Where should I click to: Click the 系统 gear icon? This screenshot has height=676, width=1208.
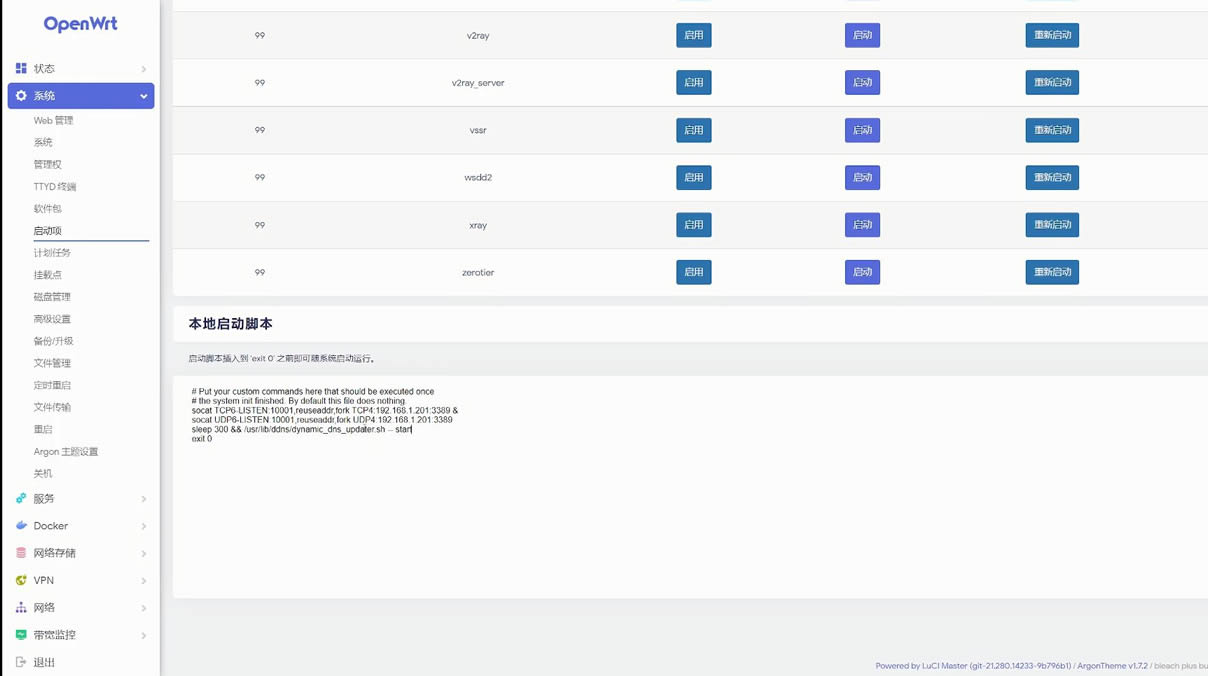tap(21, 96)
